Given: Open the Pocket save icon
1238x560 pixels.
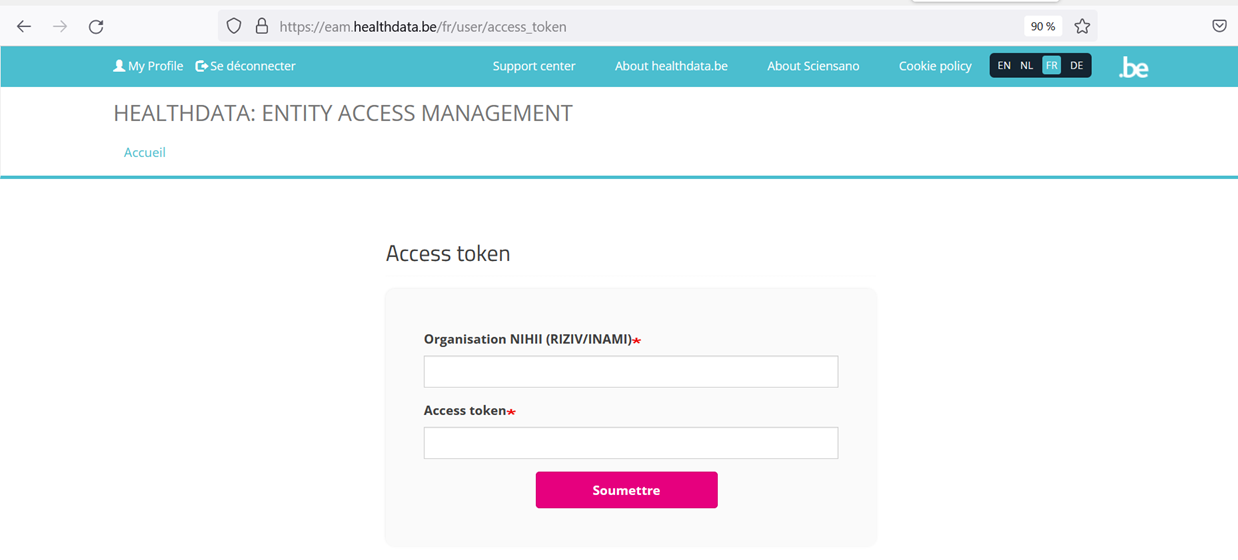Looking at the screenshot, I should coord(1219,27).
